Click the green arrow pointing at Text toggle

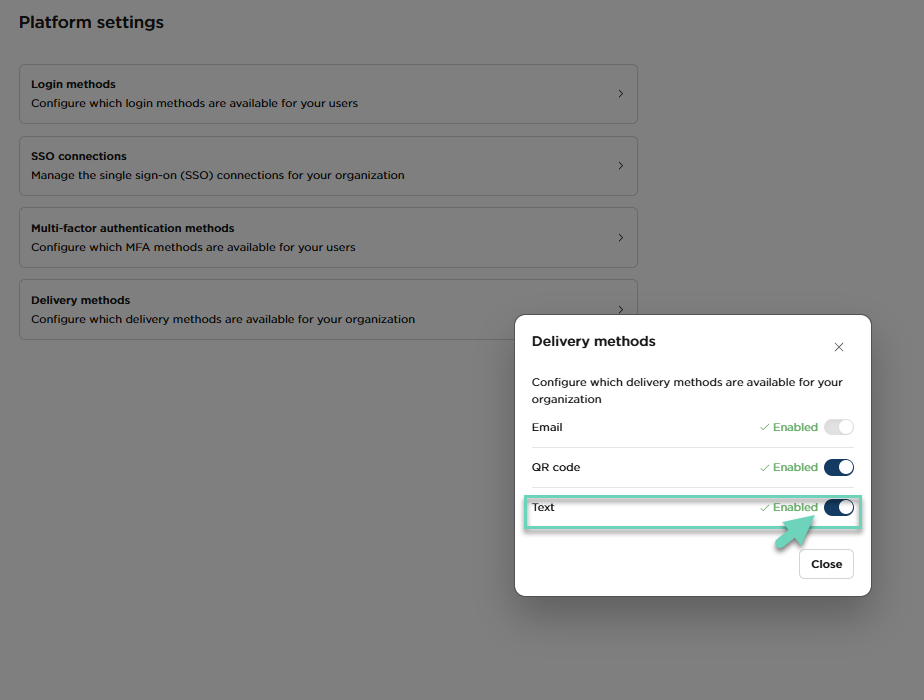pyautogui.click(x=794, y=533)
